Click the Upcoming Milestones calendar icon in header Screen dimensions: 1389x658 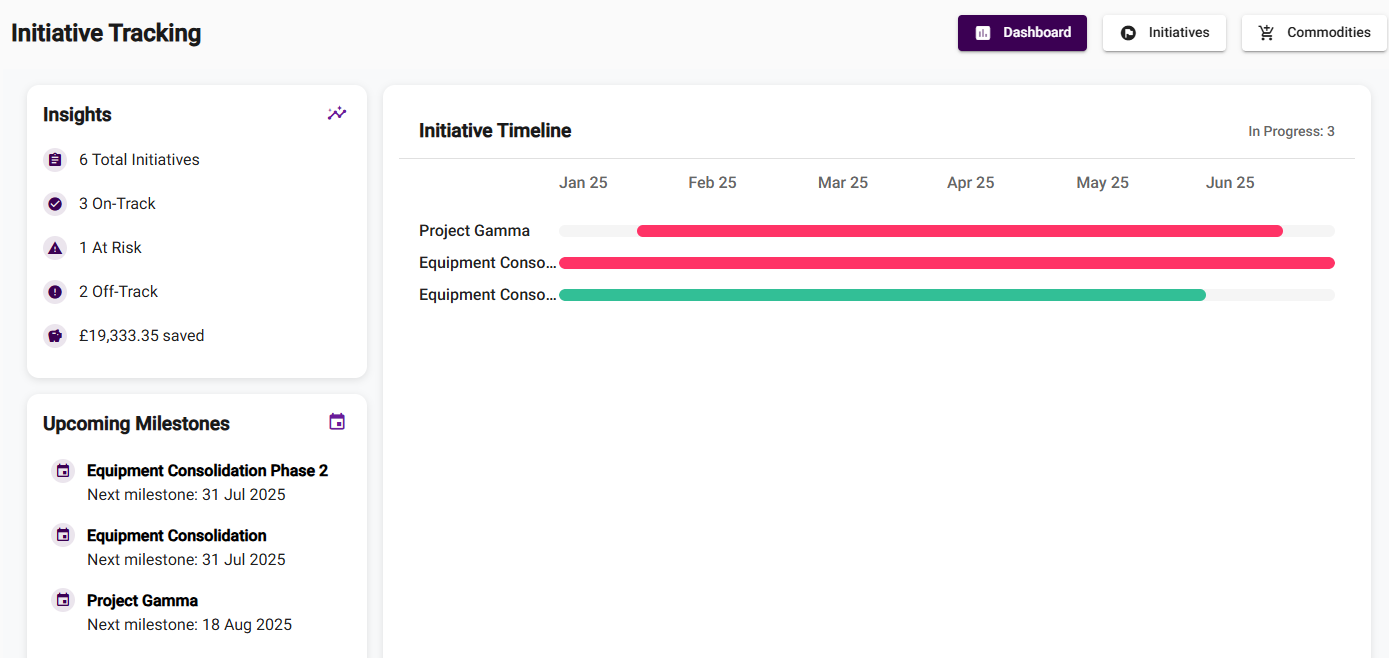click(337, 422)
